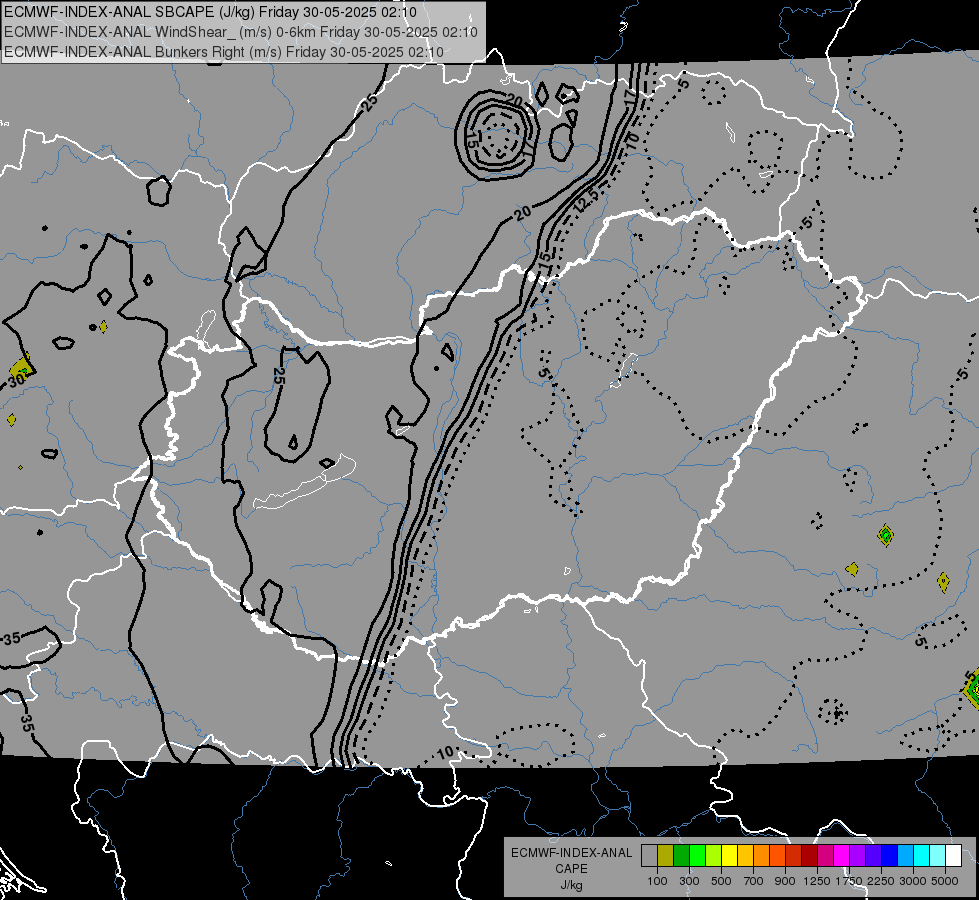
Task: Click the purple swatch right of 1750
Action: click(x=858, y=856)
